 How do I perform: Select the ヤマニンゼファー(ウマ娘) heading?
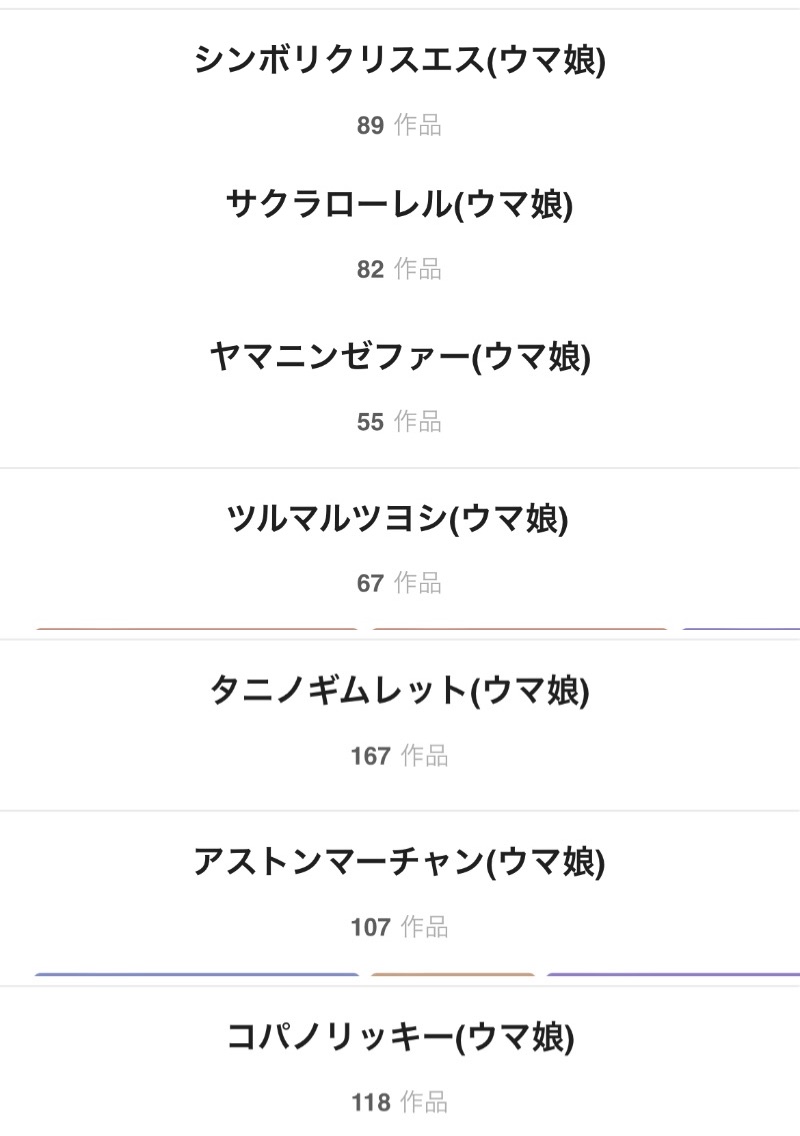(400, 357)
